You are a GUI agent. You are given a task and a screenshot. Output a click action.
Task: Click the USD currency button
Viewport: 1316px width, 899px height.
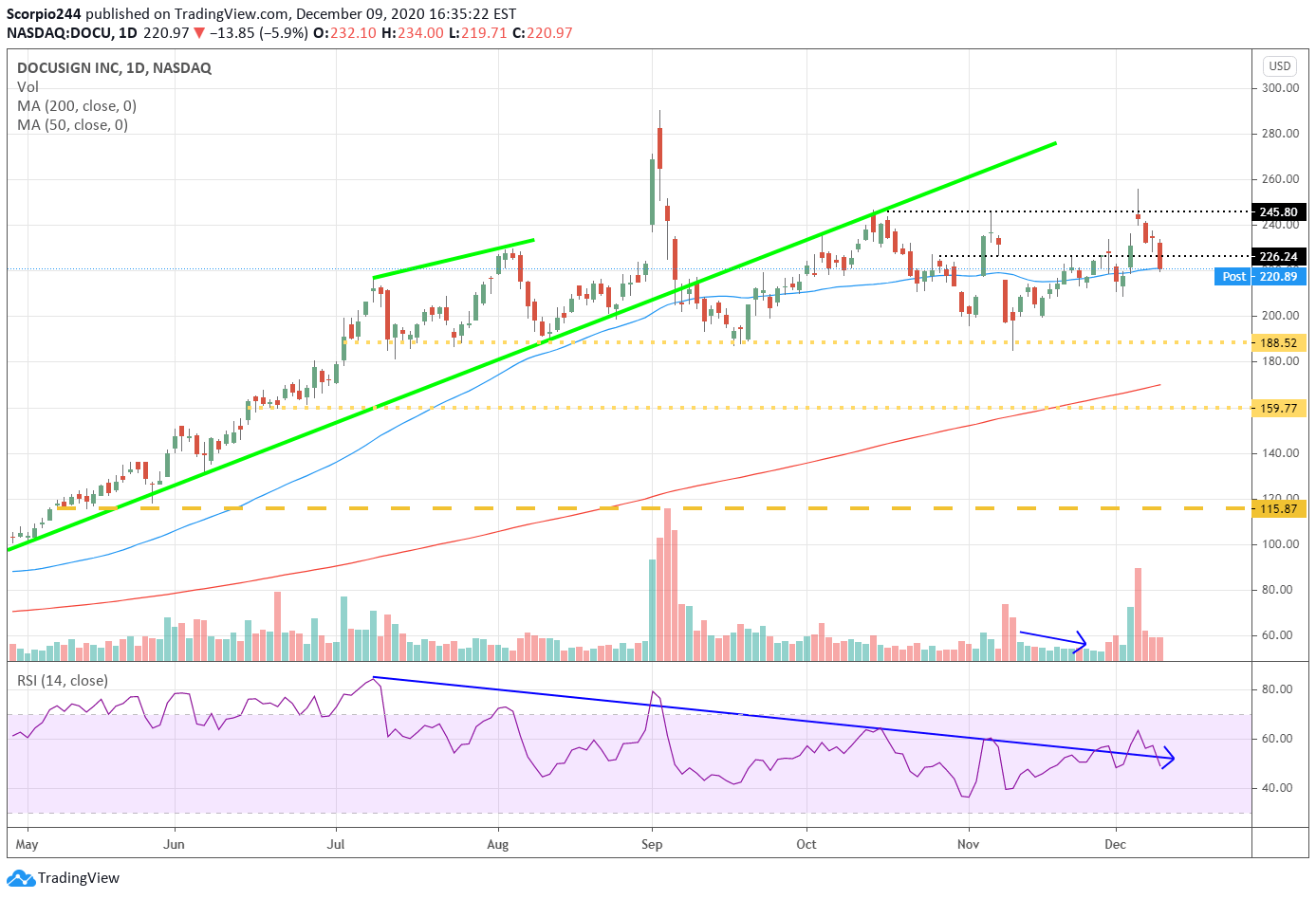(x=1280, y=65)
